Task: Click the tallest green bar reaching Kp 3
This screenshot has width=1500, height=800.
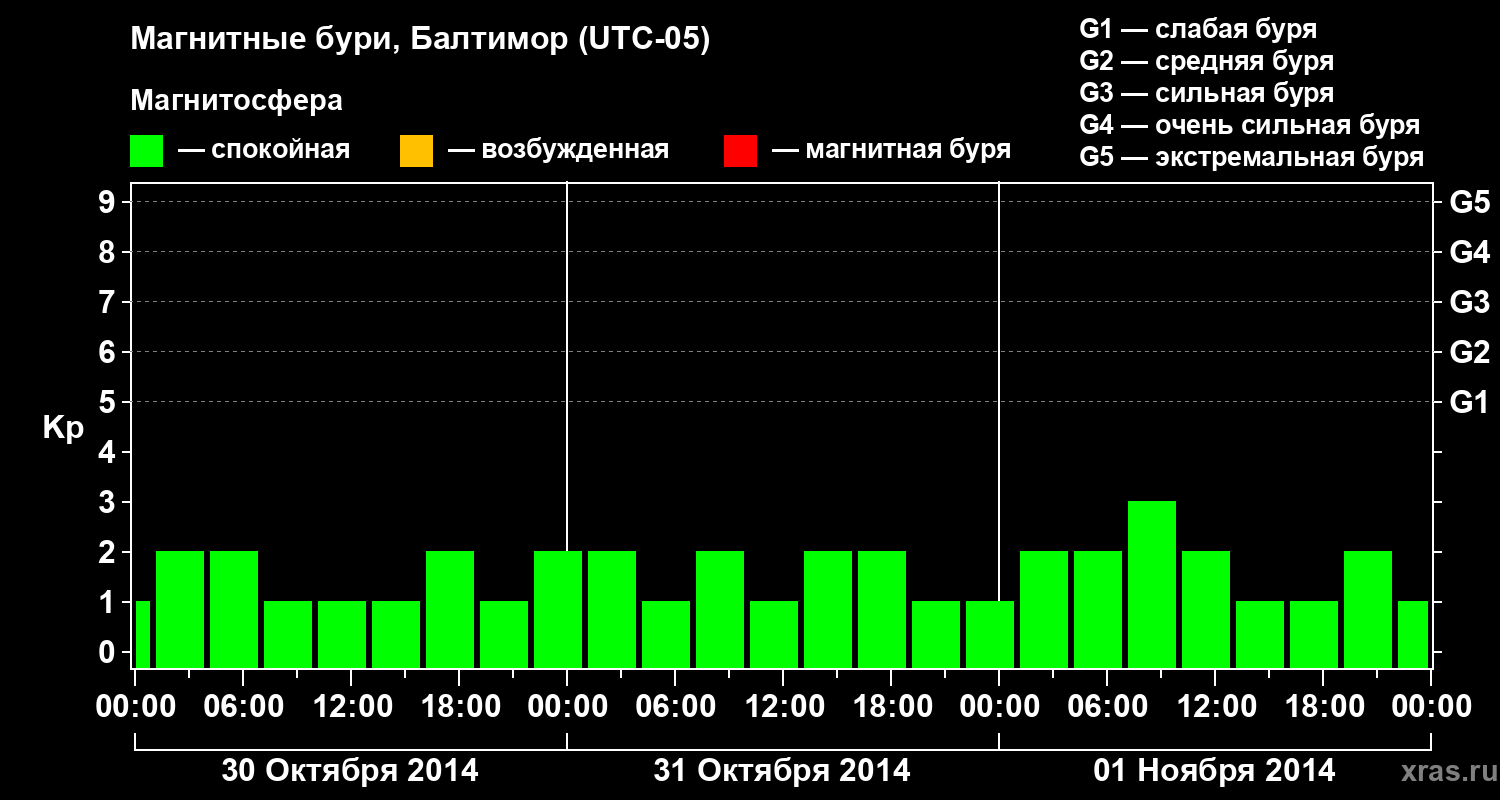Action: point(1152,584)
